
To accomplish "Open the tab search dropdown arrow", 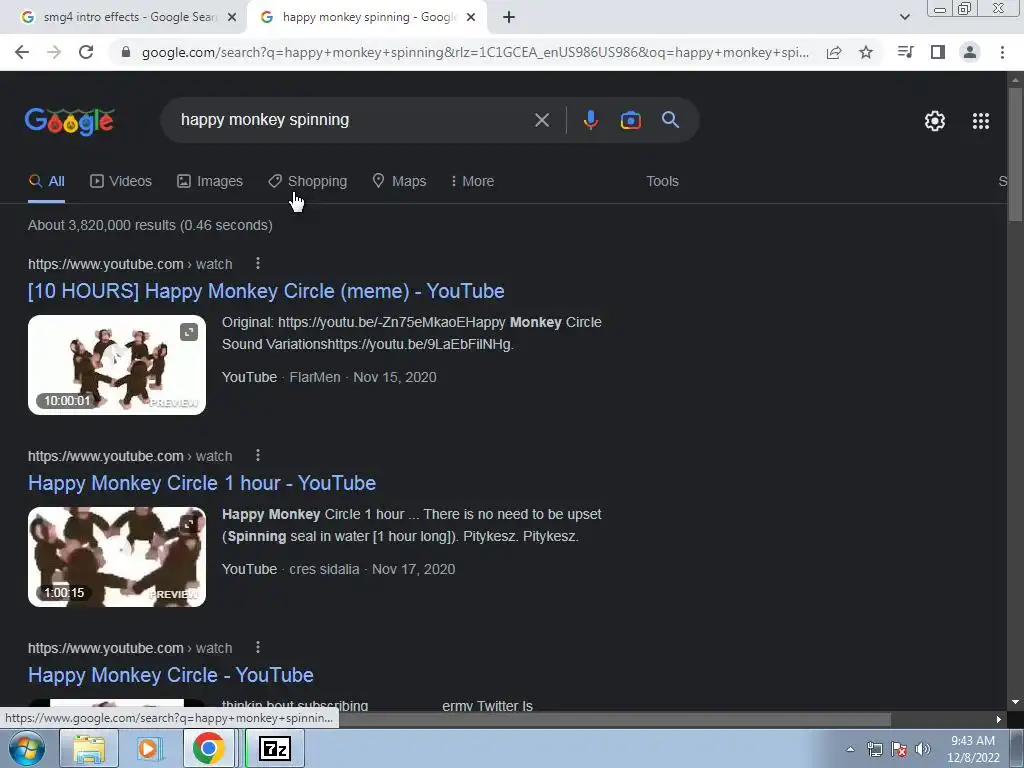I will coord(904,18).
